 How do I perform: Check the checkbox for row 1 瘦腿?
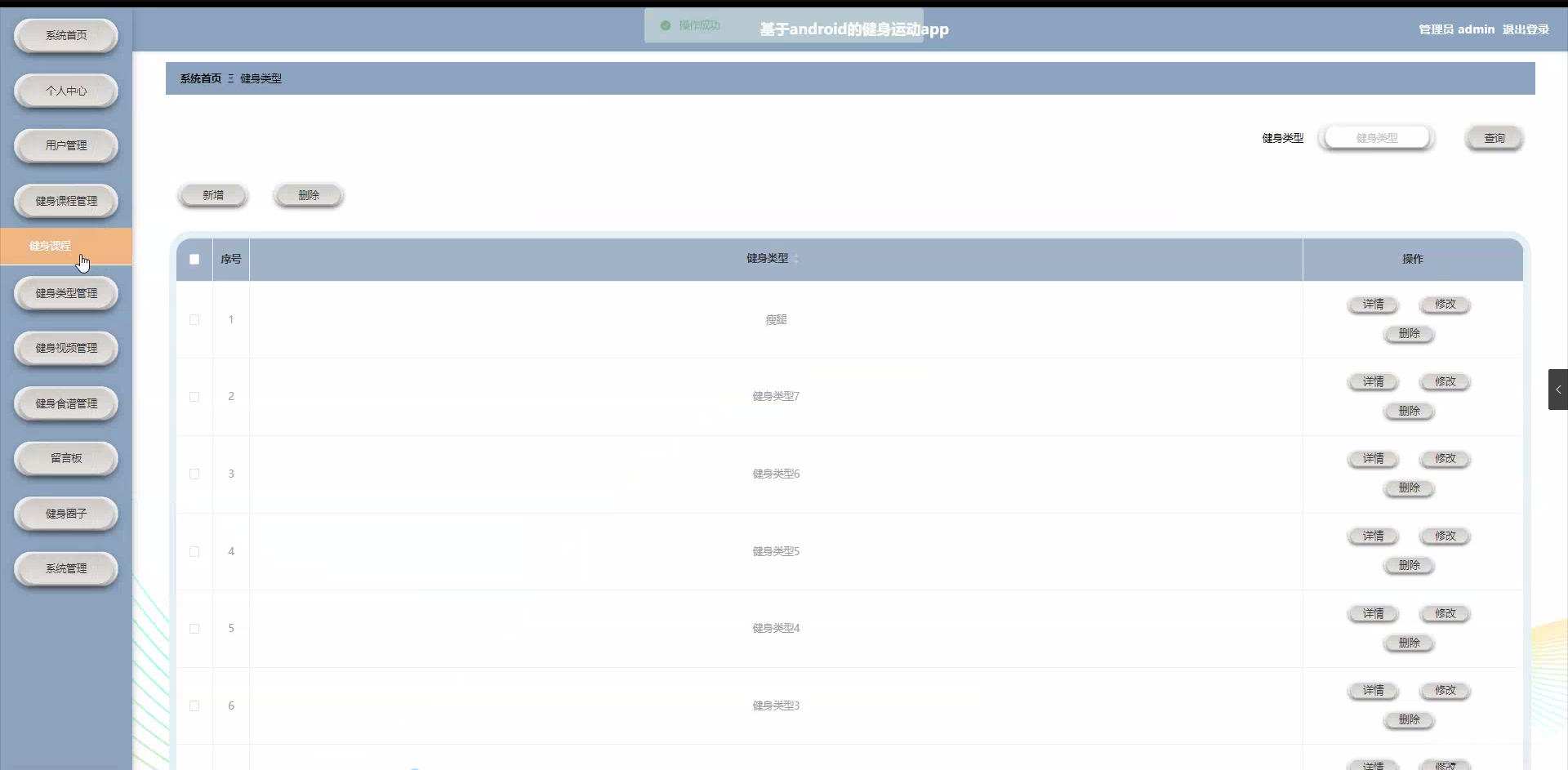(x=194, y=320)
